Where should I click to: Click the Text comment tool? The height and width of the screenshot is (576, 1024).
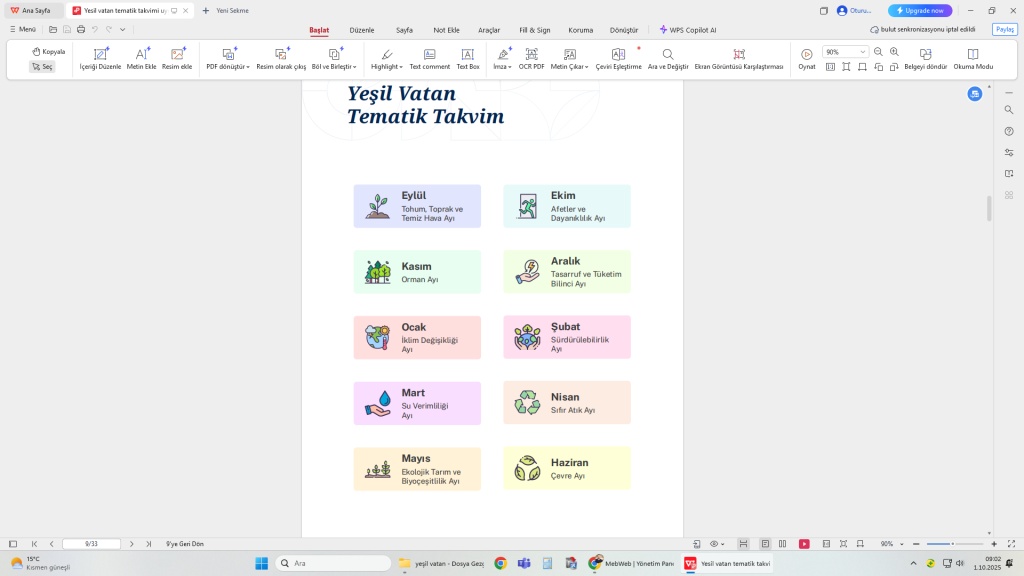[429, 54]
